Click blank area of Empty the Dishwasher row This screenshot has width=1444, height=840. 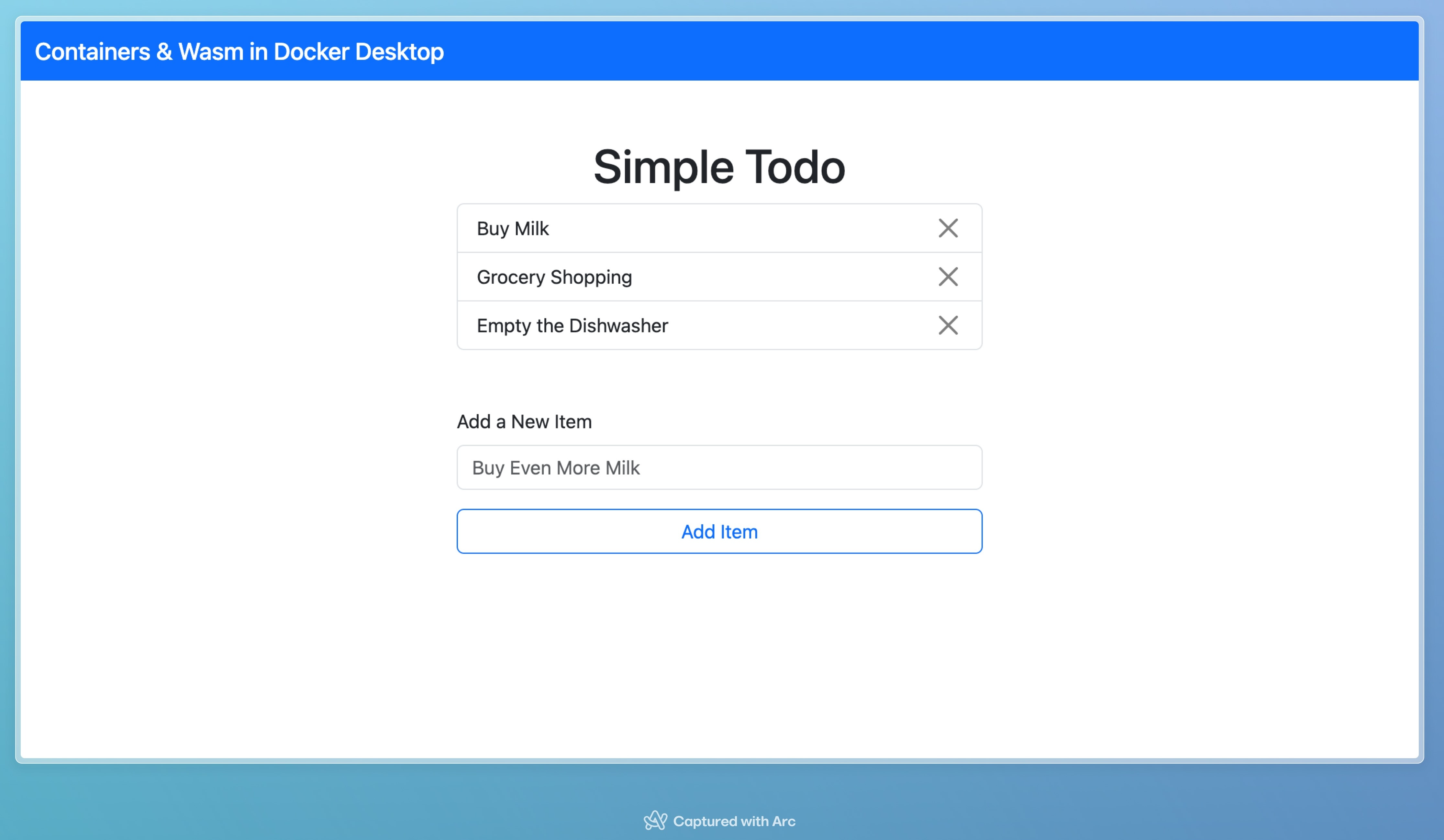point(802,326)
